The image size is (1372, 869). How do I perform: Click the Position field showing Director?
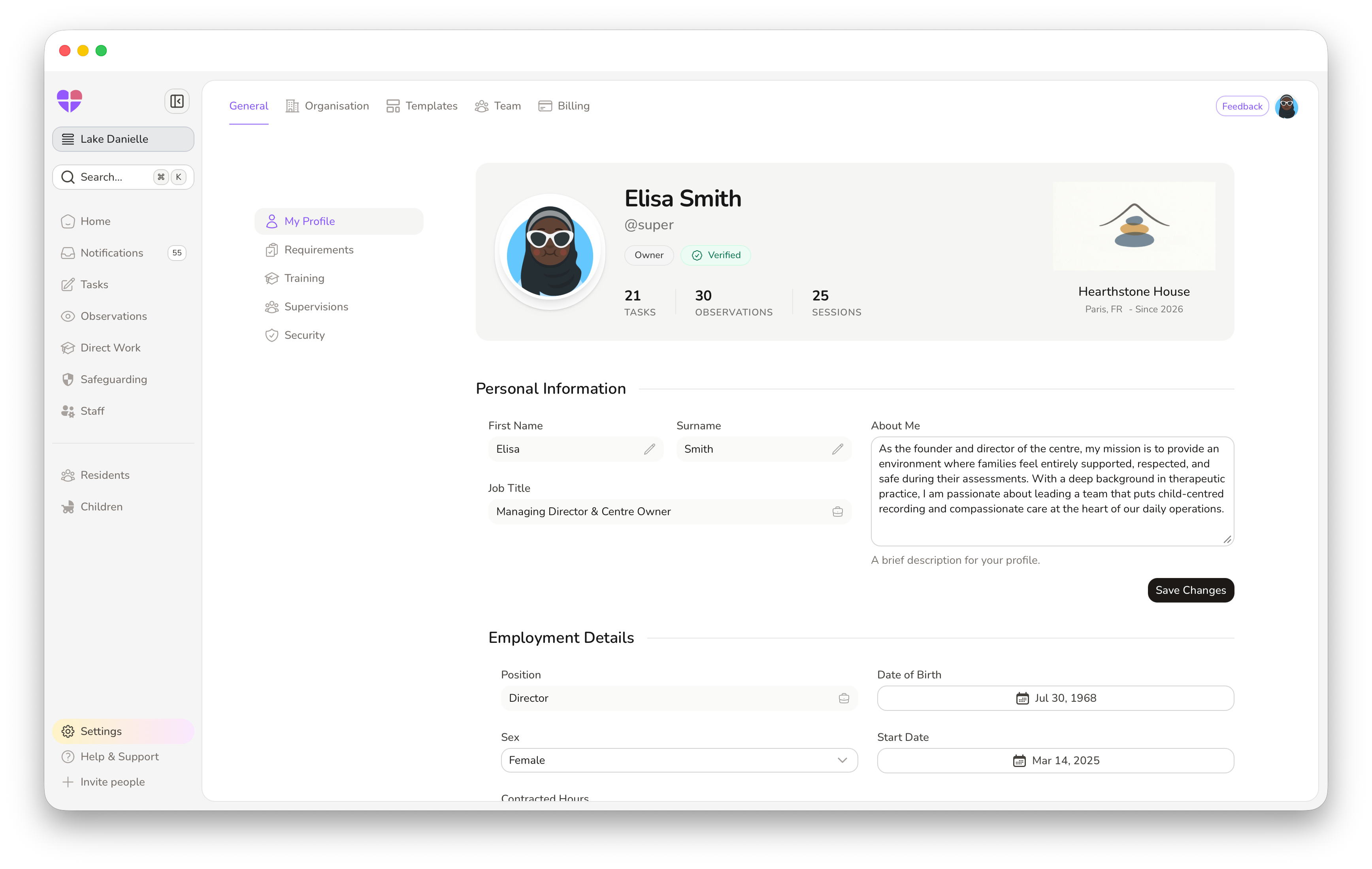[679, 698]
